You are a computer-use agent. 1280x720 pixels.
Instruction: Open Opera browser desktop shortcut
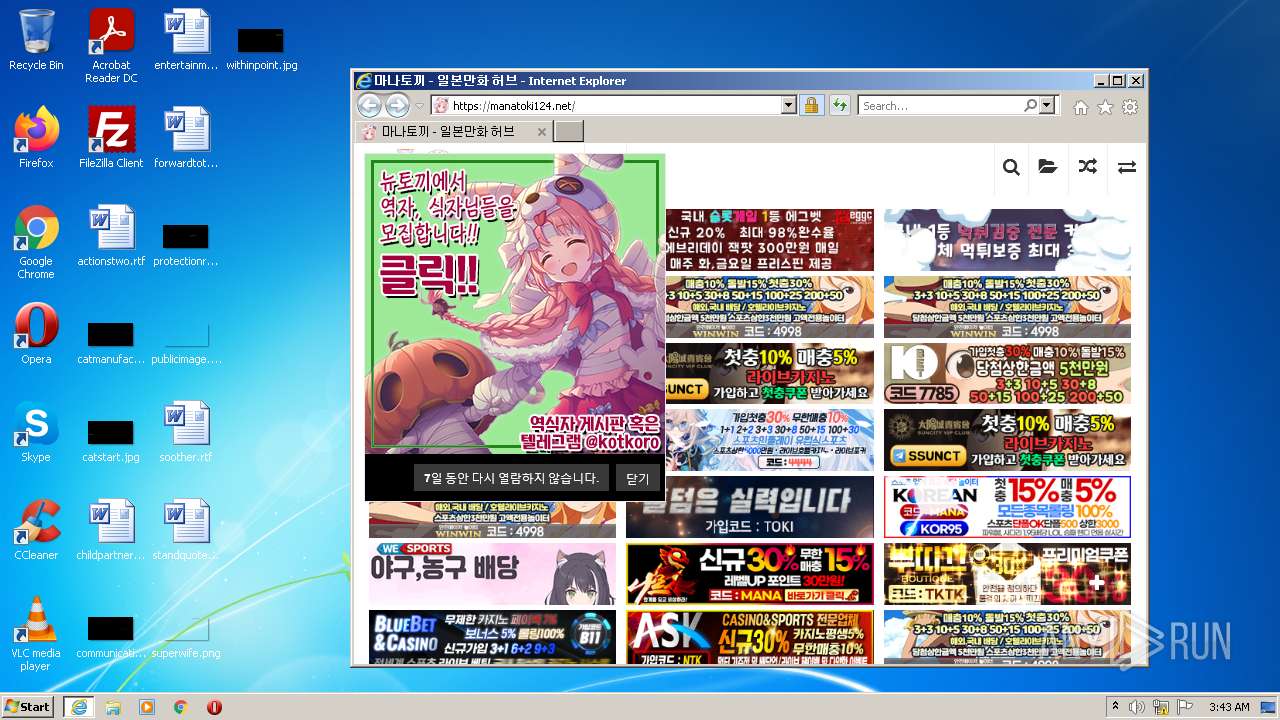click(x=36, y=333)
